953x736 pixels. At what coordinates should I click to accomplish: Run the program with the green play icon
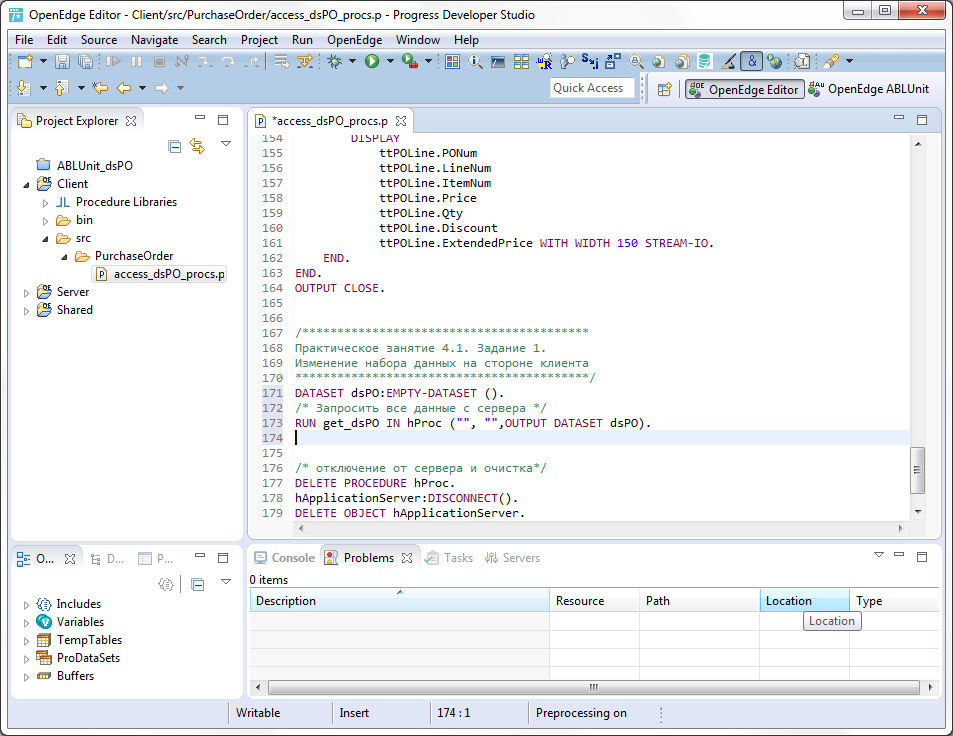[372, 61]
